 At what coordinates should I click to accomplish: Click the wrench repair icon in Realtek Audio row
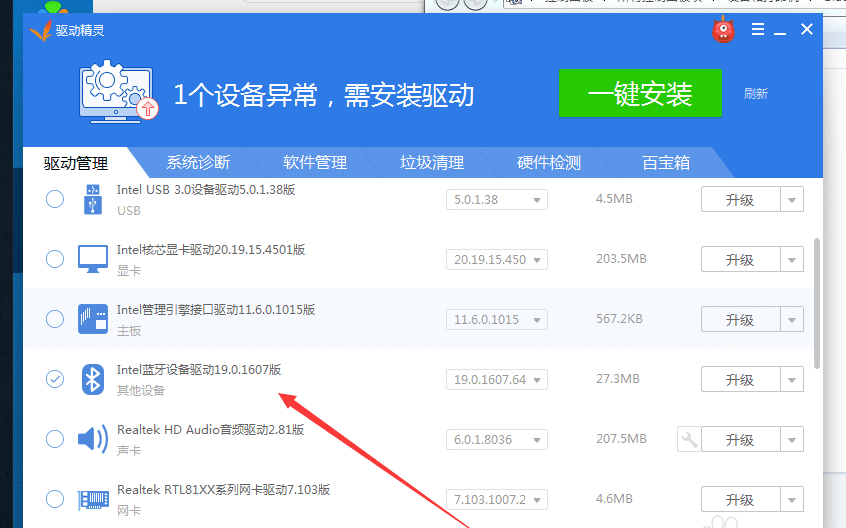click(x=689, y=440)
